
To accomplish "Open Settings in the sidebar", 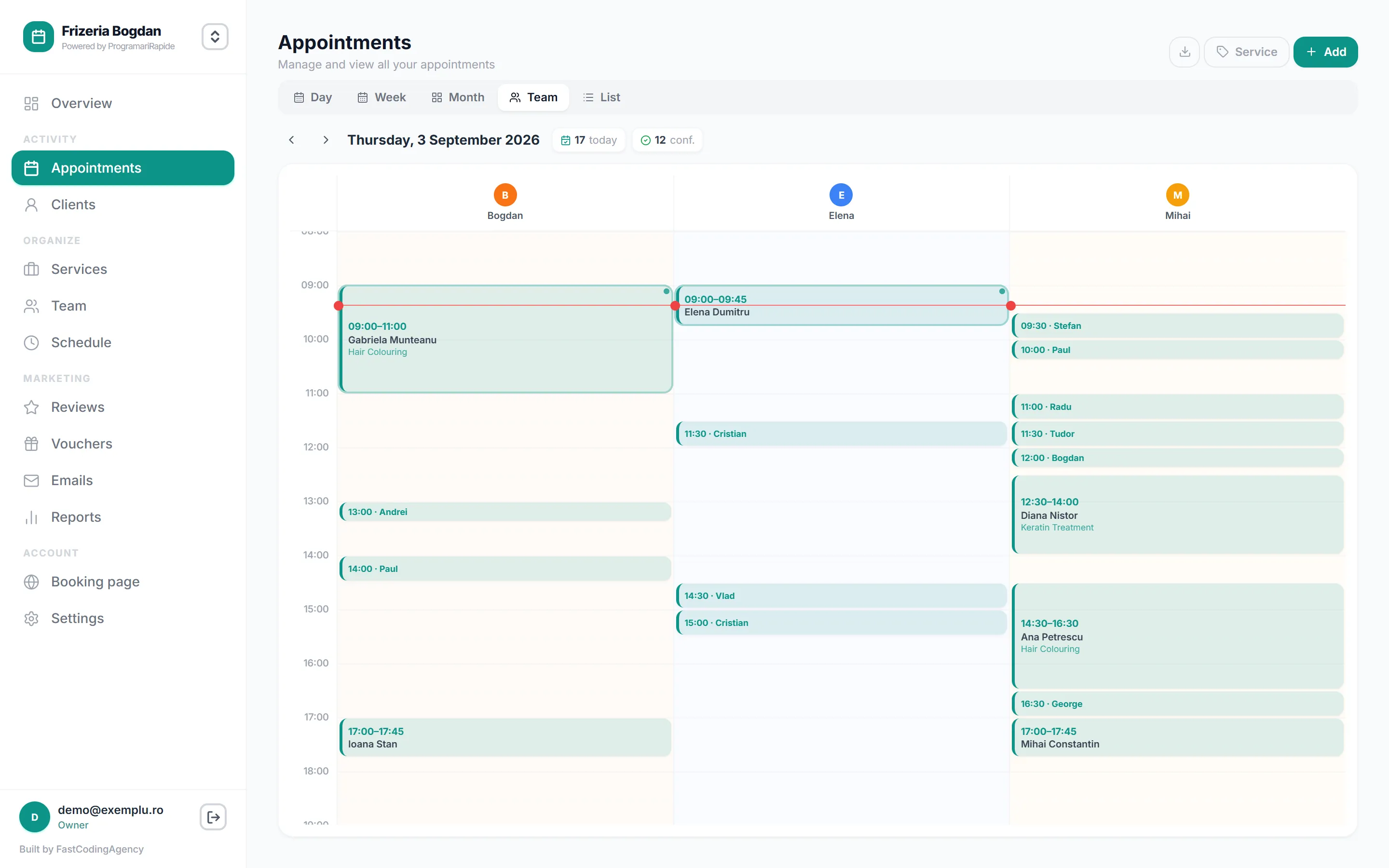I will pos(123,618).
